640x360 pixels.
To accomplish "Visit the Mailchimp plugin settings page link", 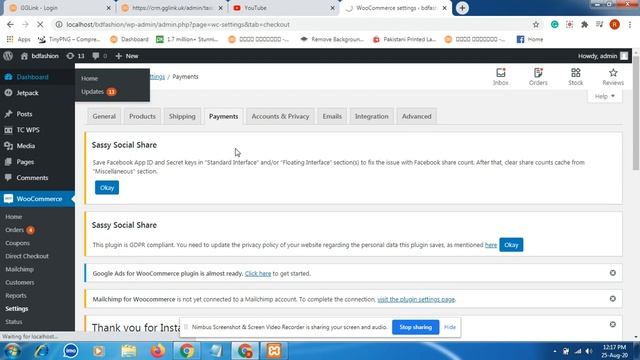I will [x=416, y=299].
